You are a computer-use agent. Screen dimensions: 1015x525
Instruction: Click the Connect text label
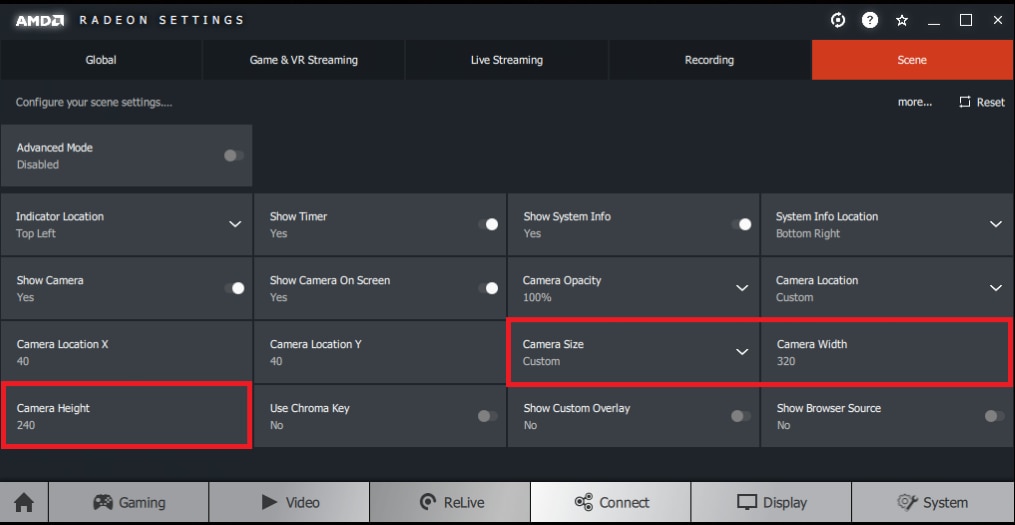(x=624, y=502)
